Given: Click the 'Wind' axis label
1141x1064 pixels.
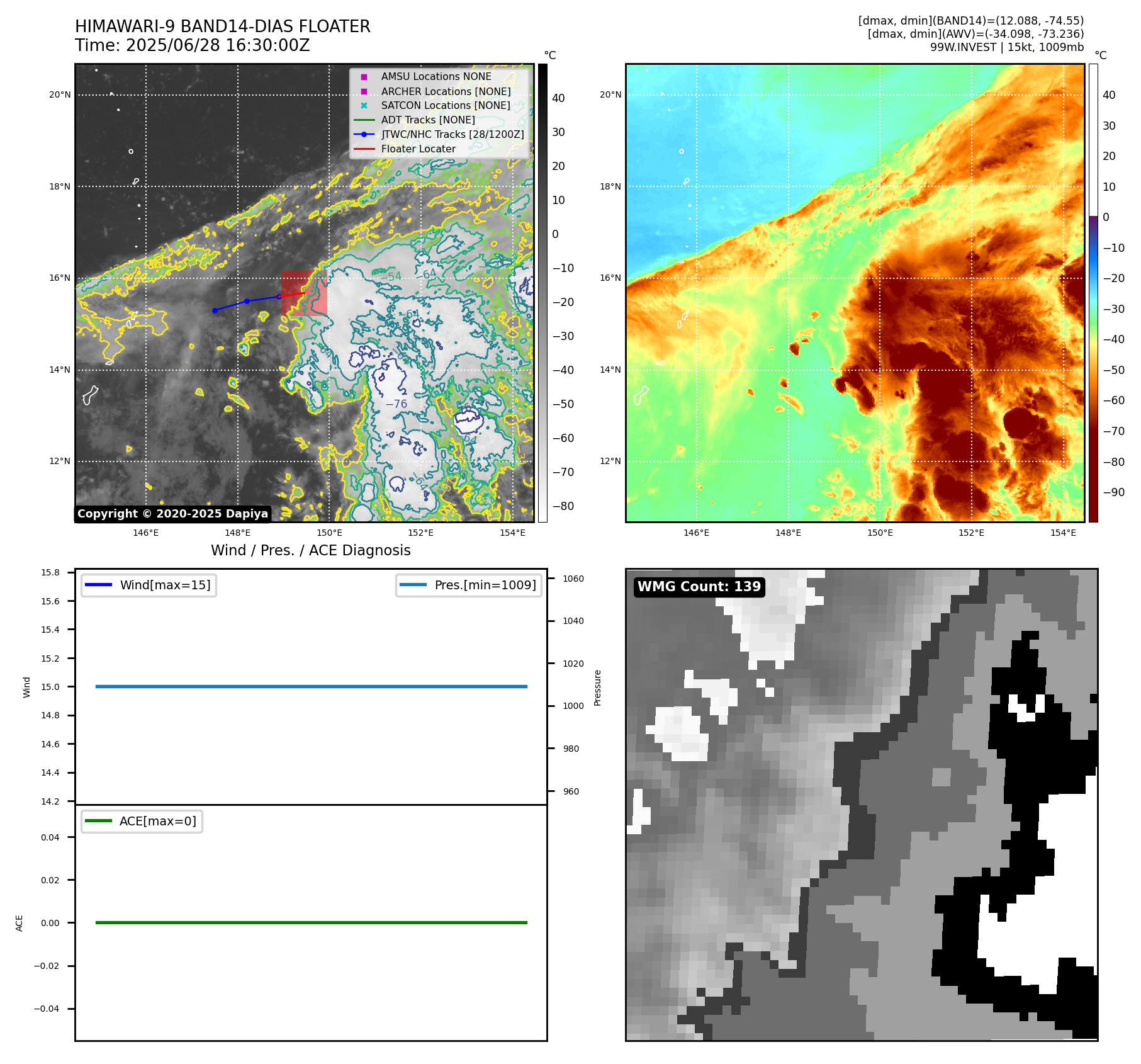Looking at the screenshot, I should (26, 687).
